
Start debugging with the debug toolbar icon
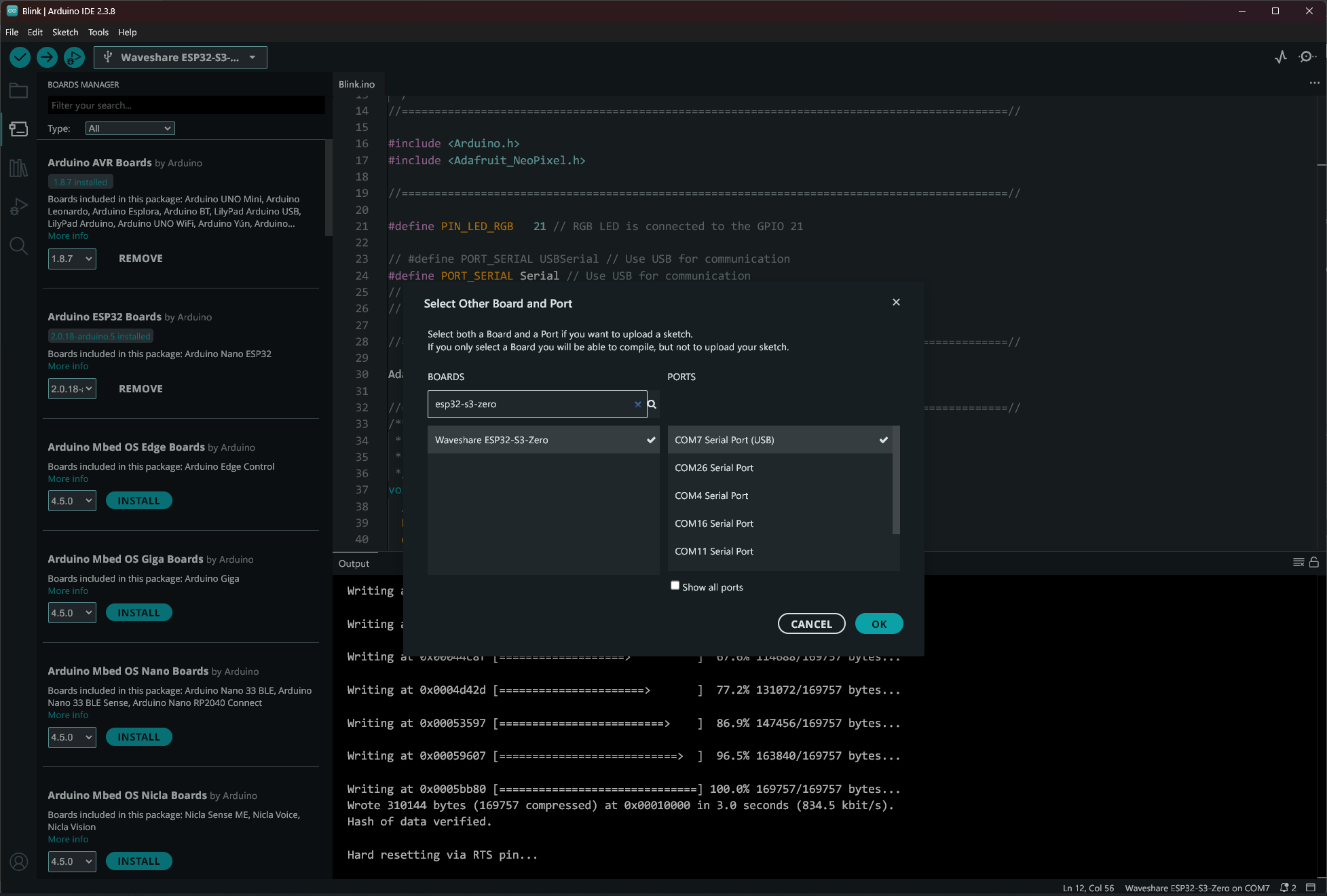click(x=74, y=58)
